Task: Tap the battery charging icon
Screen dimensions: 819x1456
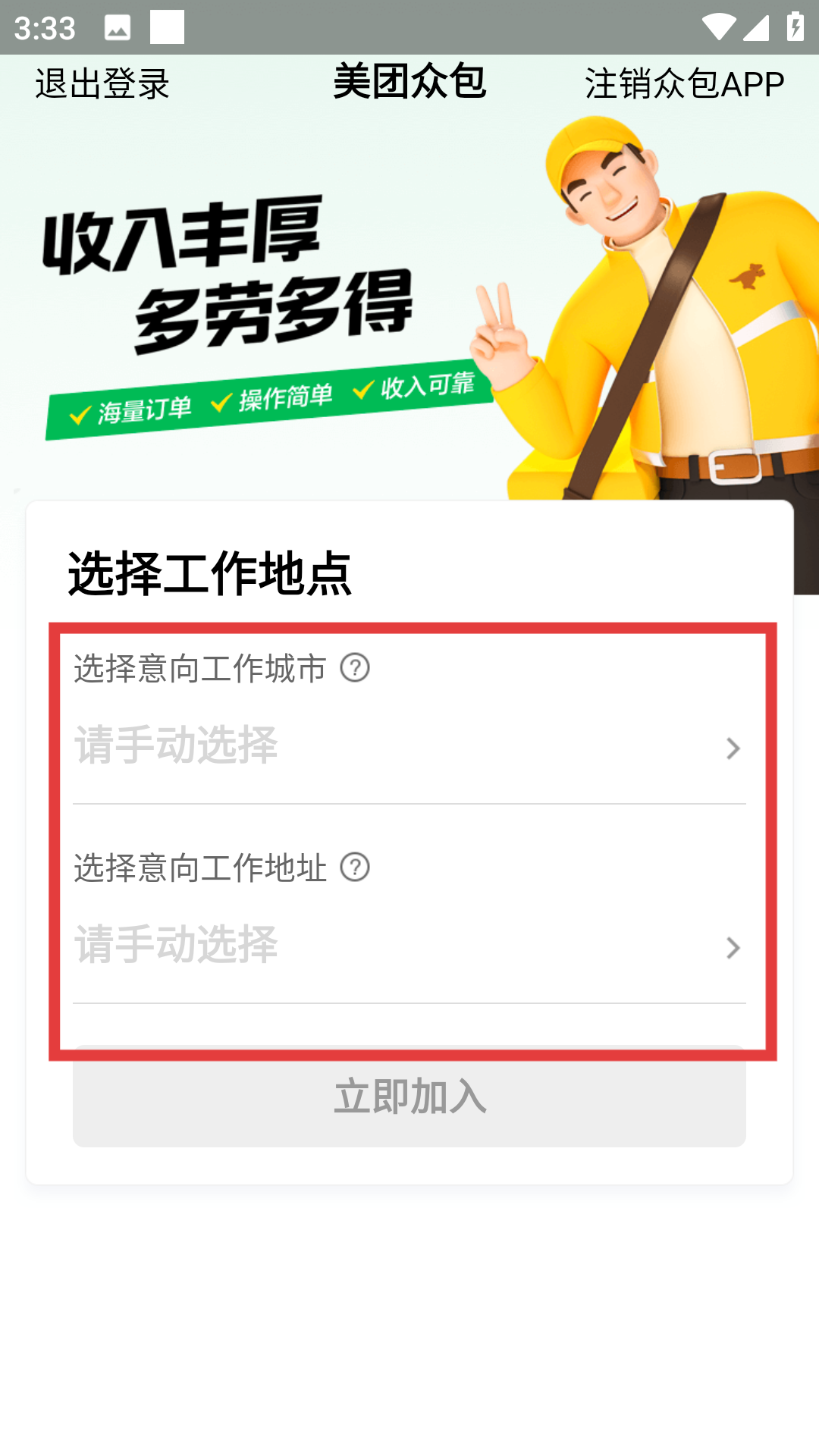Action: click(x=795, y=27)
